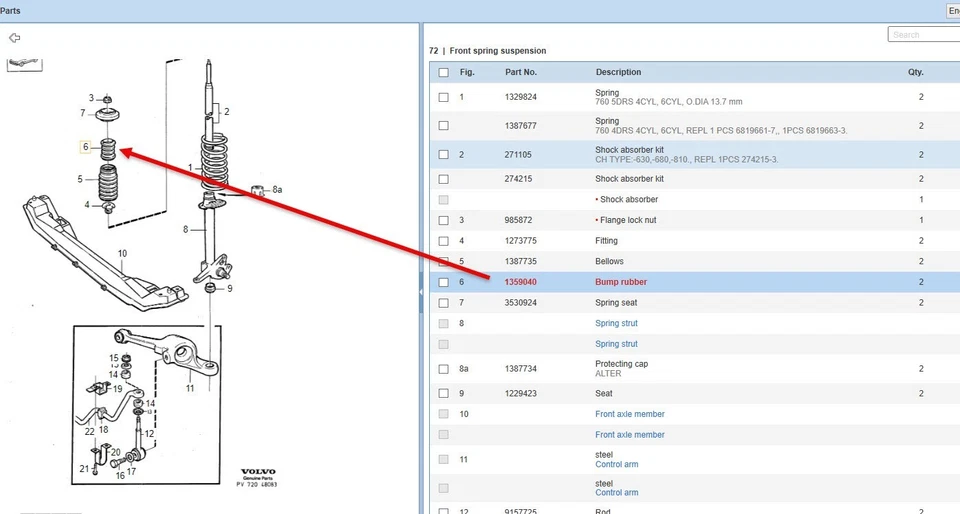The image size is (960, 514).
Task: Tick the checkbox for part 274215
Action: tap(443, 179)
